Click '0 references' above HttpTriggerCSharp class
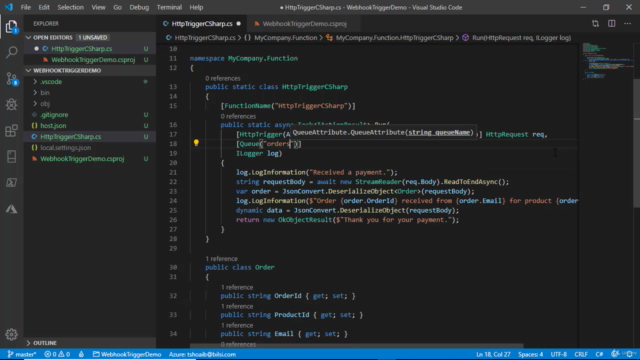 tap(223, 78)
